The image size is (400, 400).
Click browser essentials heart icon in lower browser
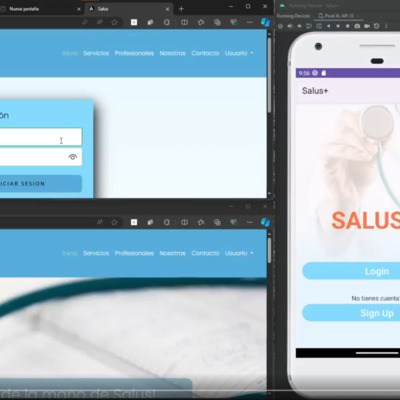234,222
